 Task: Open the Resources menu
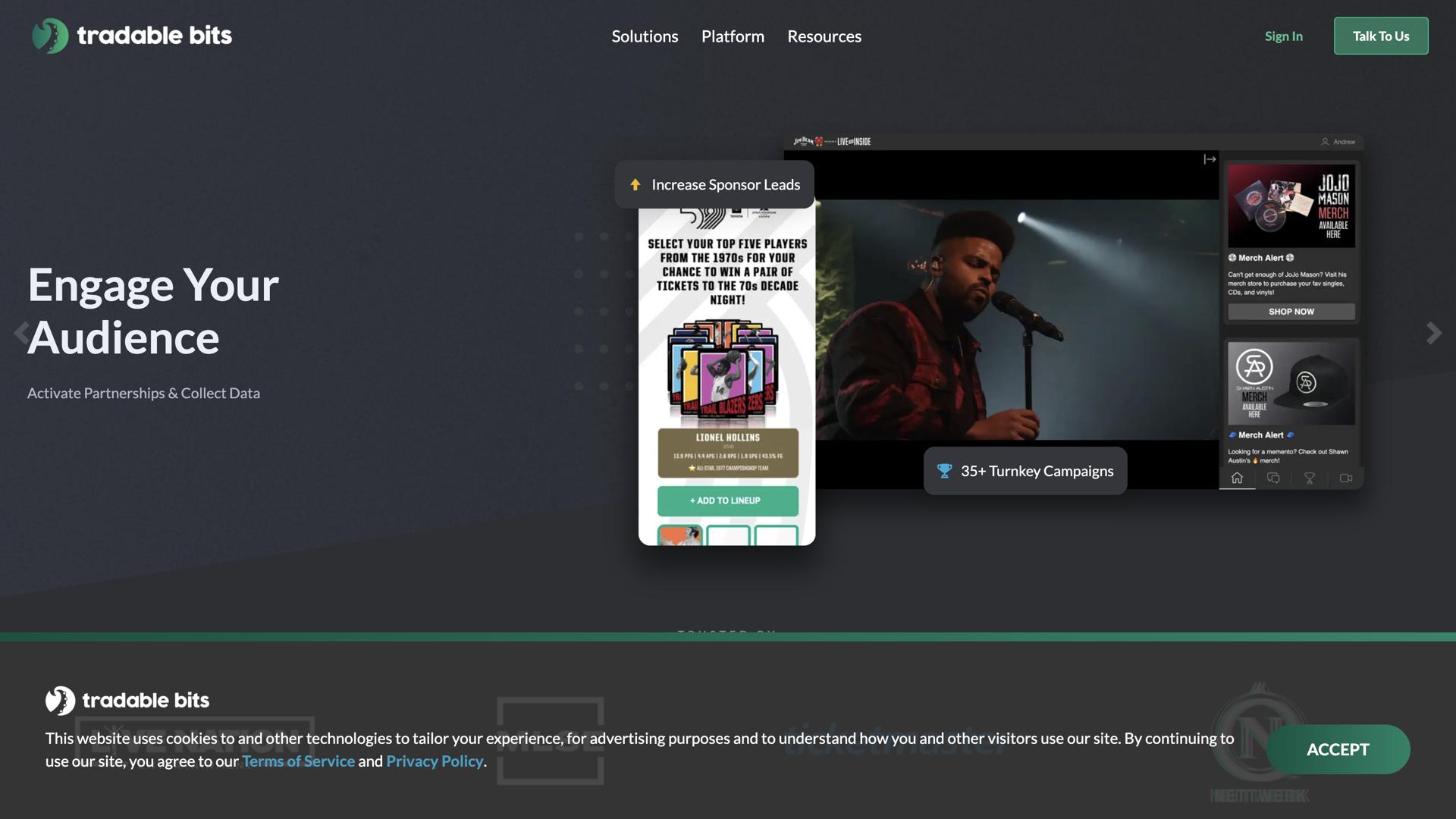point(824,36)
